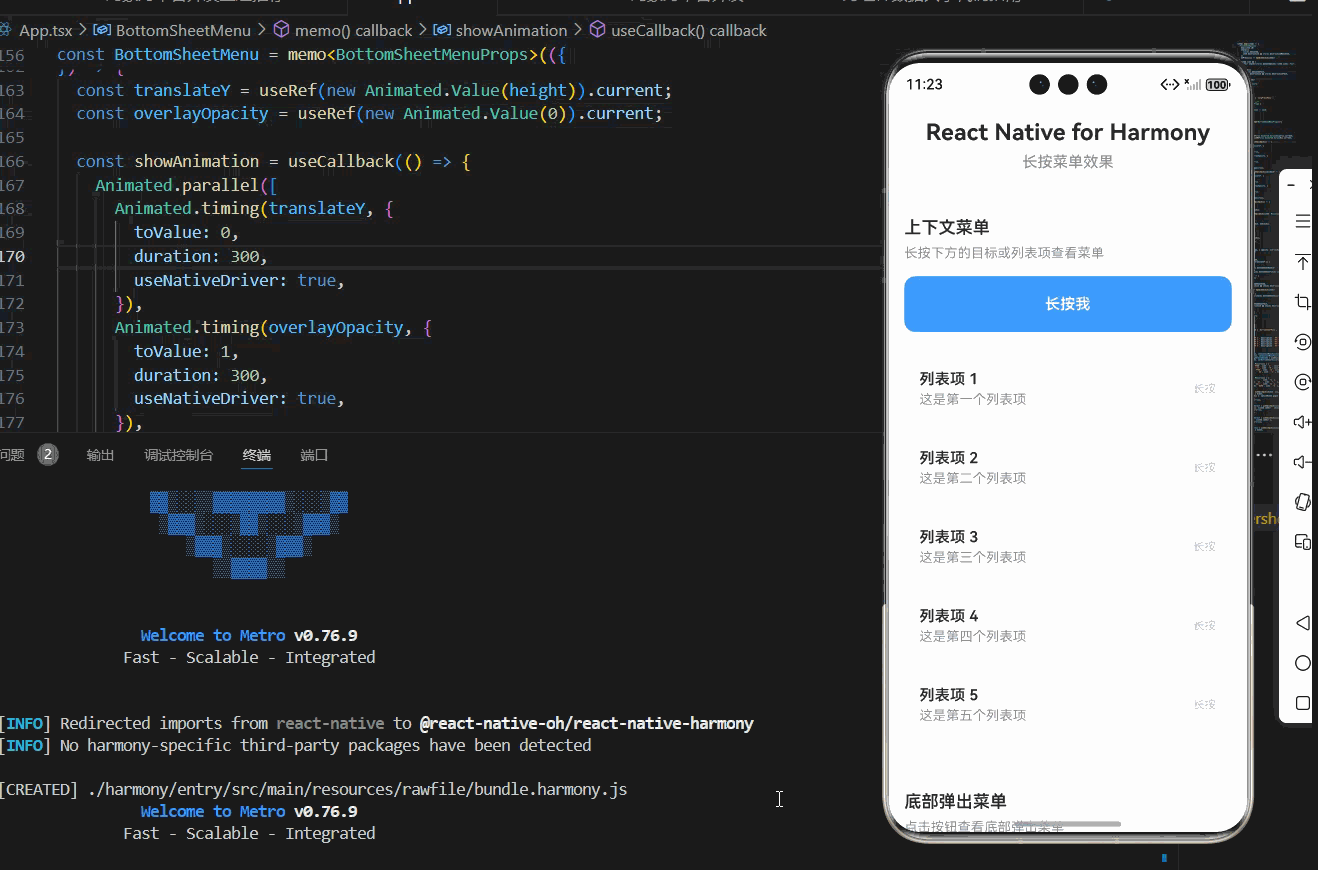Tap the 'React Native for Harmony' title
The image size is (1318, 870).
coord(1067,132)
